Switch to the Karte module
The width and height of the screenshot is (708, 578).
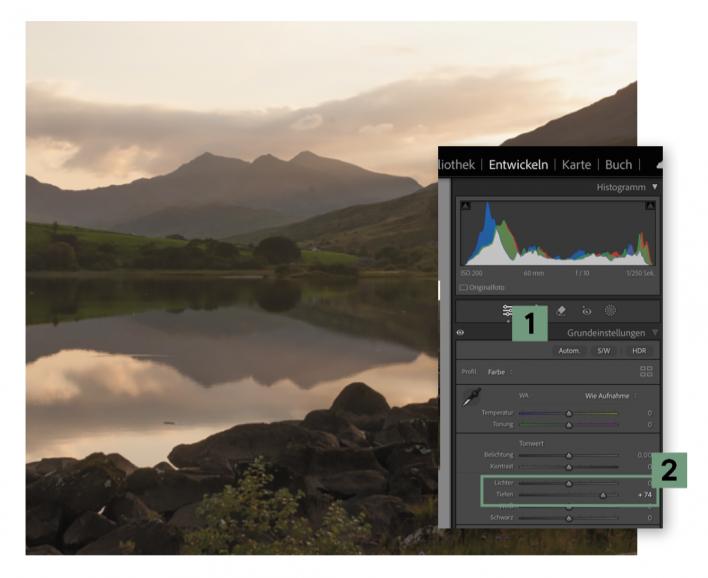click(576, 164)
